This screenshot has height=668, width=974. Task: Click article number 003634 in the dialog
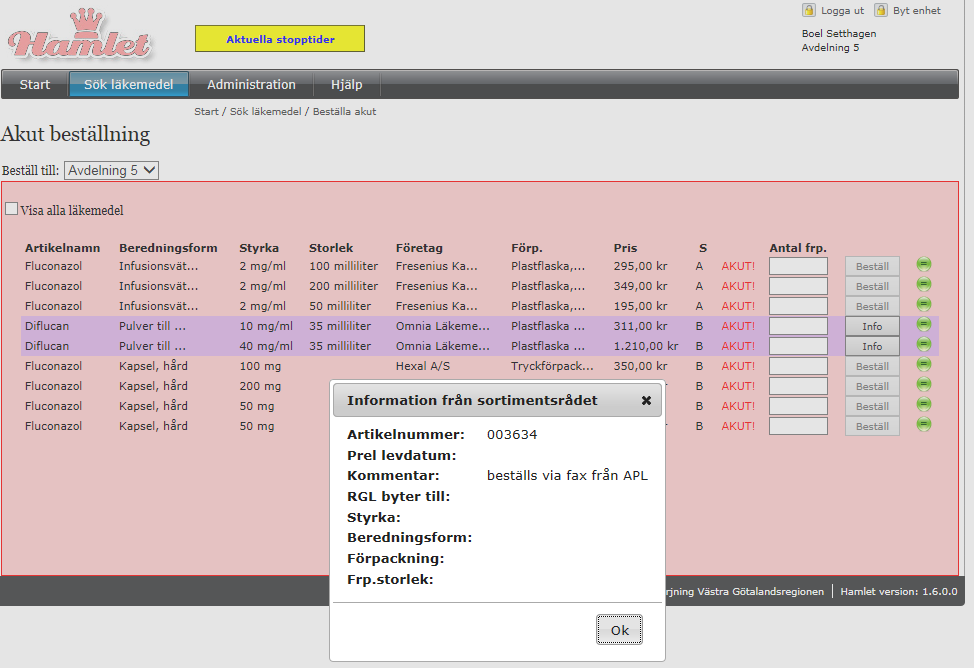tap(512, 434)
